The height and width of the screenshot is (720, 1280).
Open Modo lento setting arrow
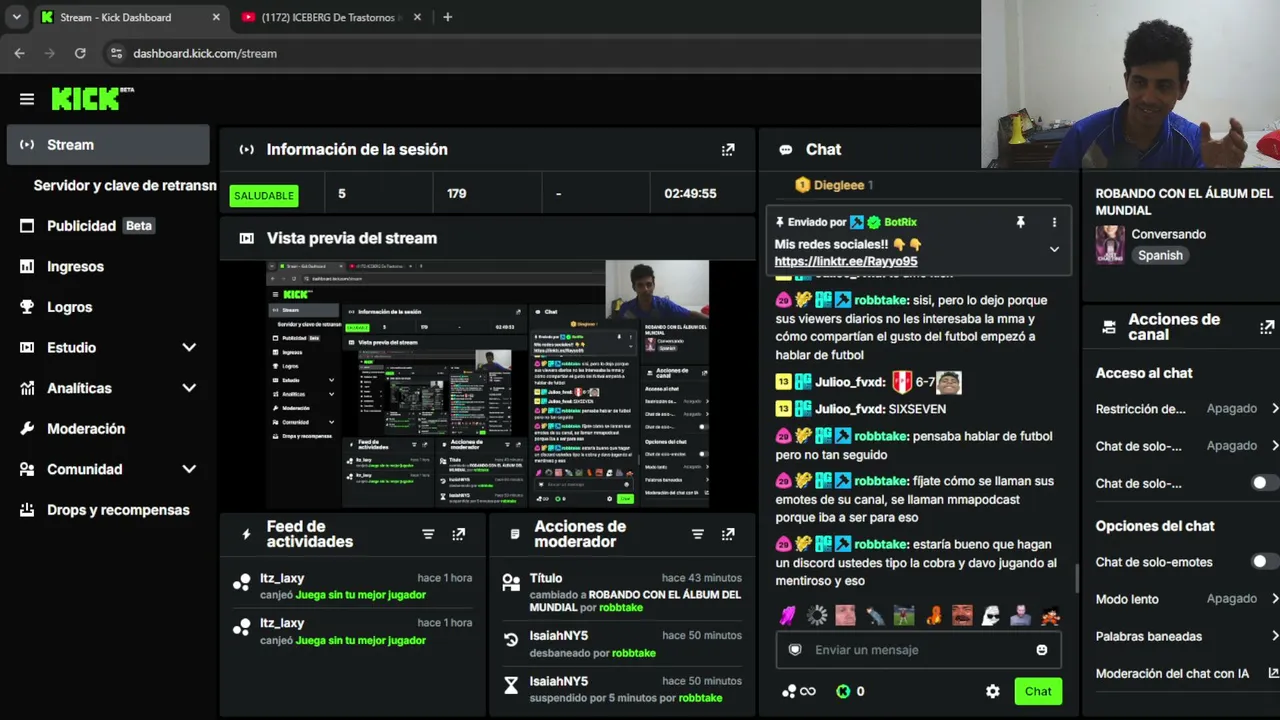(x=1275, y=598)
